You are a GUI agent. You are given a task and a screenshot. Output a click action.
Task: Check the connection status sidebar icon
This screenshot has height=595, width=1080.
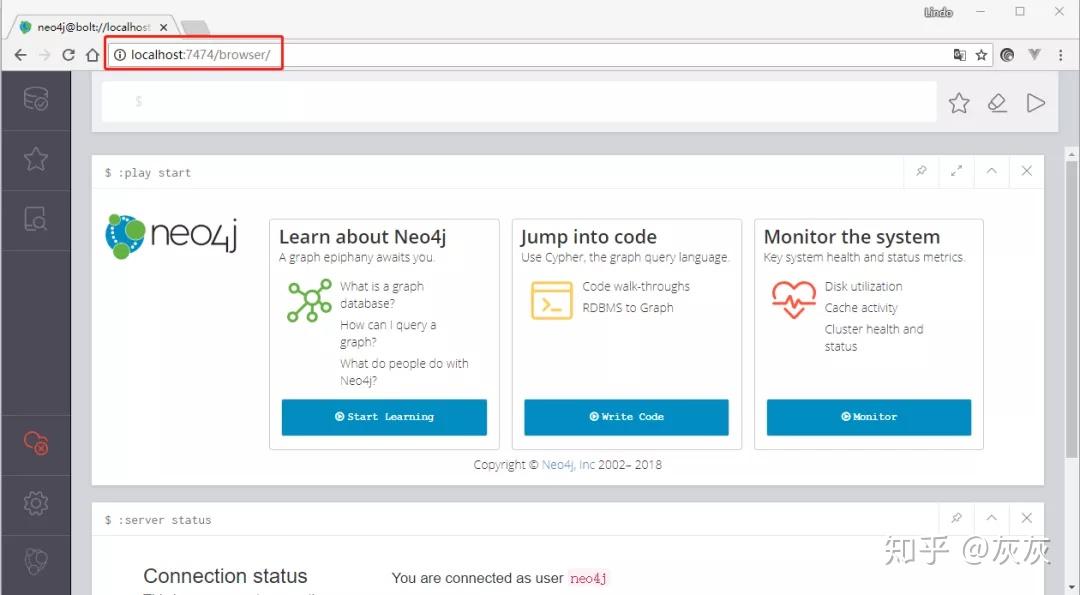point(35,443)
